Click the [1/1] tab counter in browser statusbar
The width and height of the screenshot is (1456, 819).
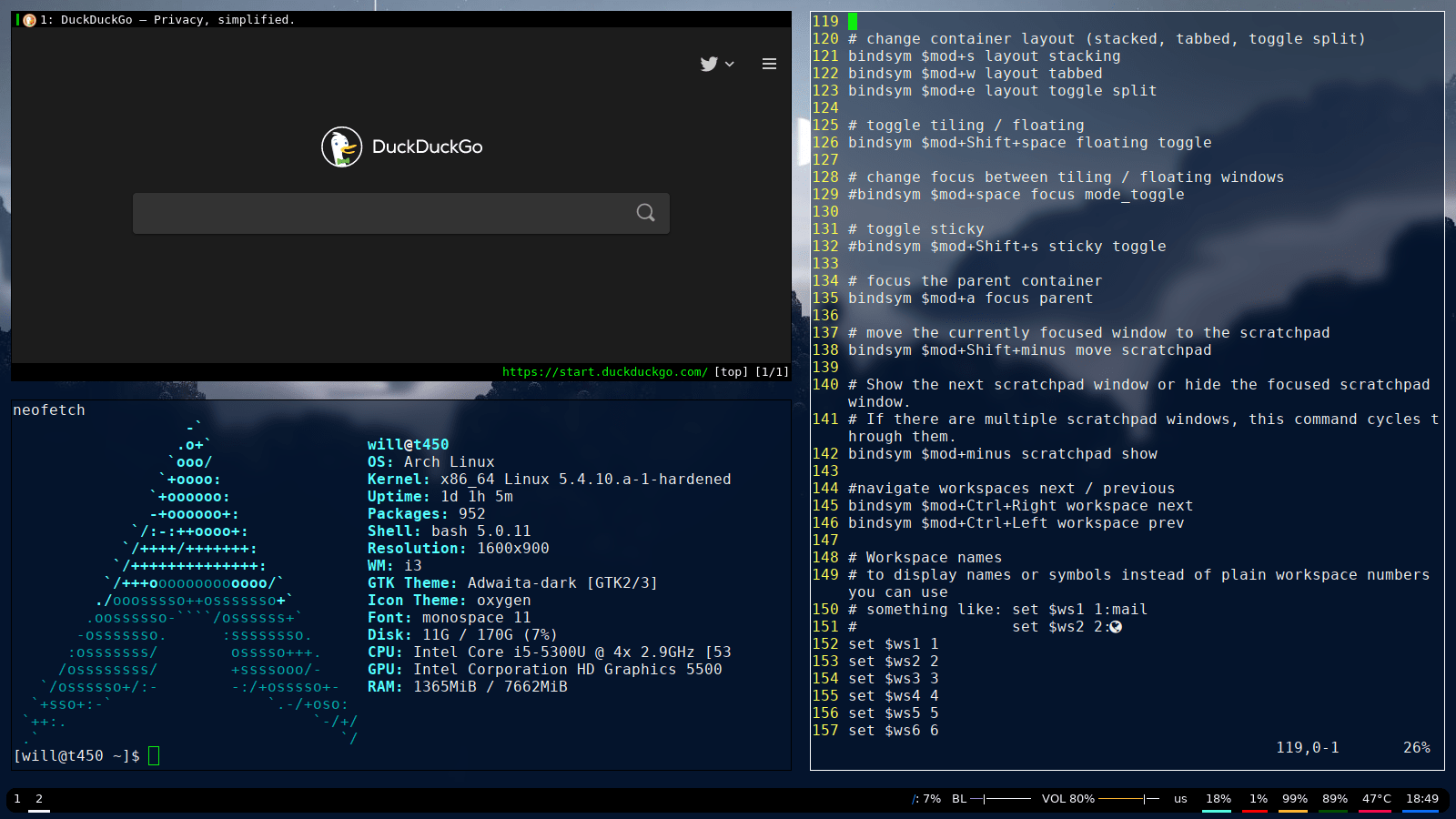(772, 371)
